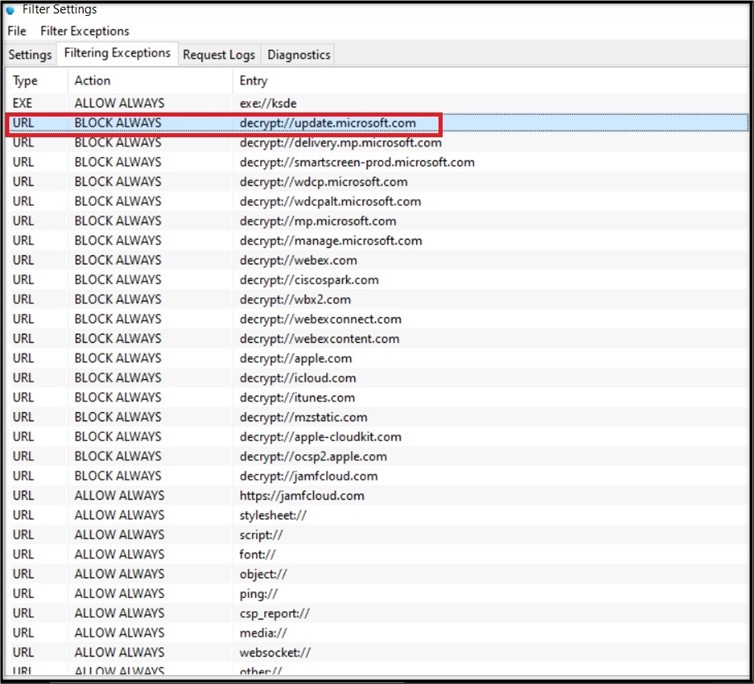This screenshot has width=754, height=684.
Task: Select decrypt://icloud.com entry
Action: tap(298, 378)
